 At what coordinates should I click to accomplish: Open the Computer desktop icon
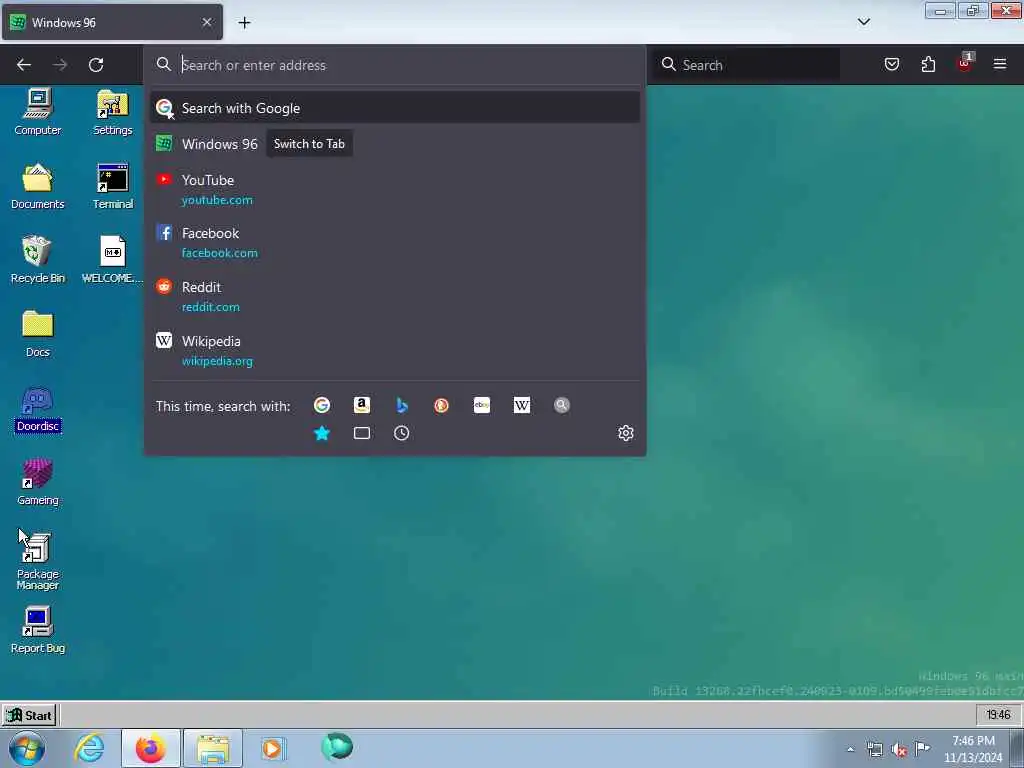tap(38, 112)
